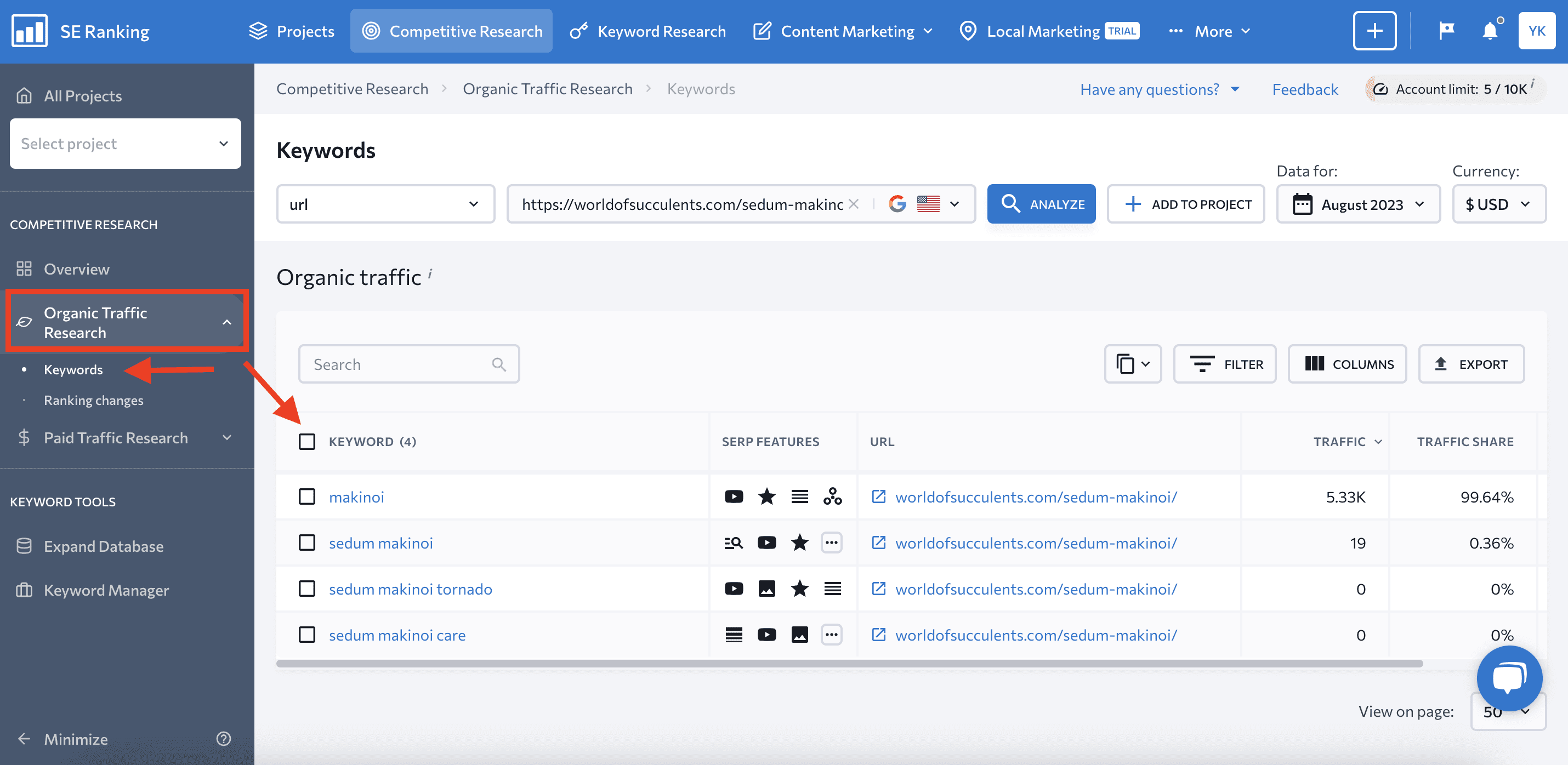Click related circles SERP icon for makinoi
Viewport: 1568px width, 765px height.
click(x=832, y=496)
